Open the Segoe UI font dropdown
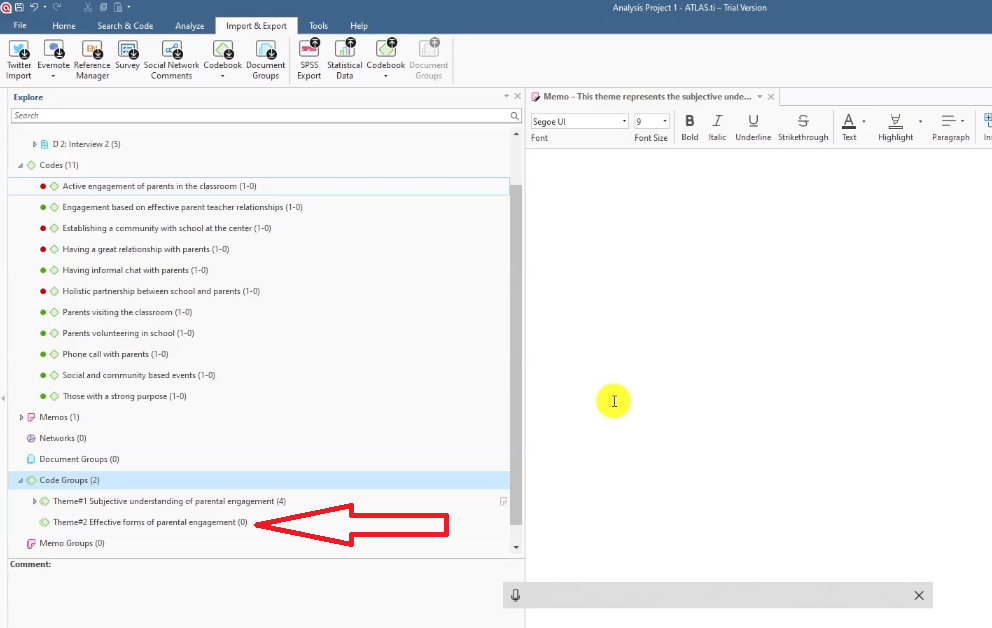The image size is (992, 628). [625, 121]
